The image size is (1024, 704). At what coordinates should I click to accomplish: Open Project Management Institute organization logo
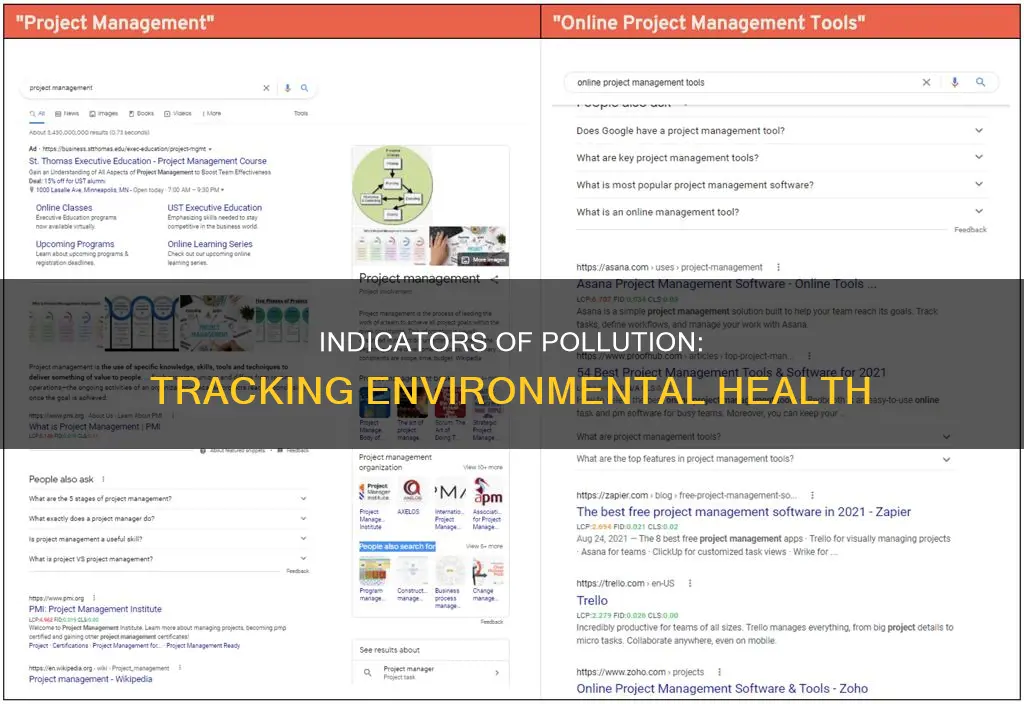[x=374, y=491]
